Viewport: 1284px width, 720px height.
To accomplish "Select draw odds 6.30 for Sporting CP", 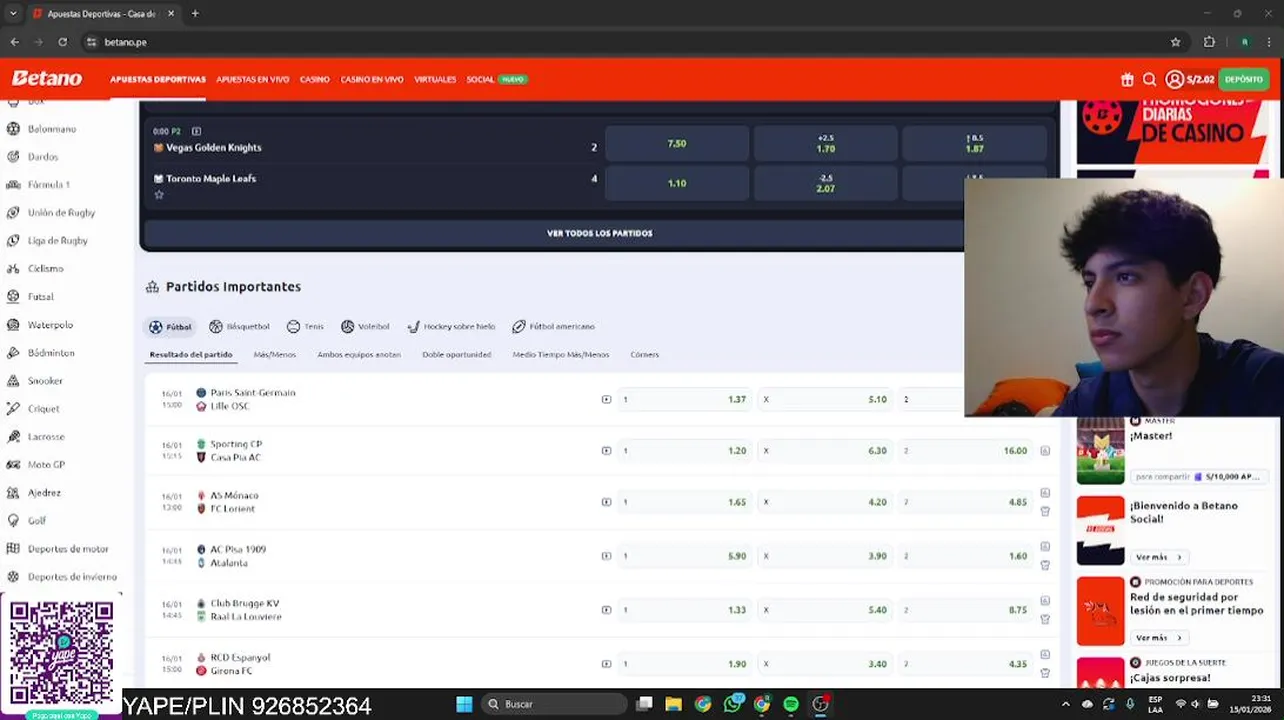I will point(825,451).
